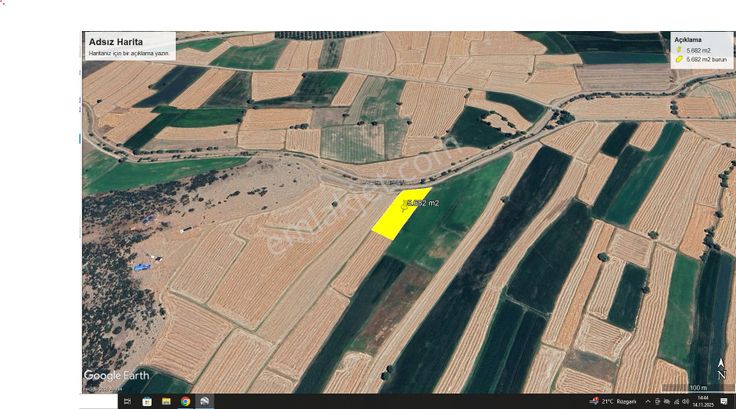Image resolution: width=736 pixels, height=409 pixels.
Task: Open the notification center icon
Action: pos(724,401)
